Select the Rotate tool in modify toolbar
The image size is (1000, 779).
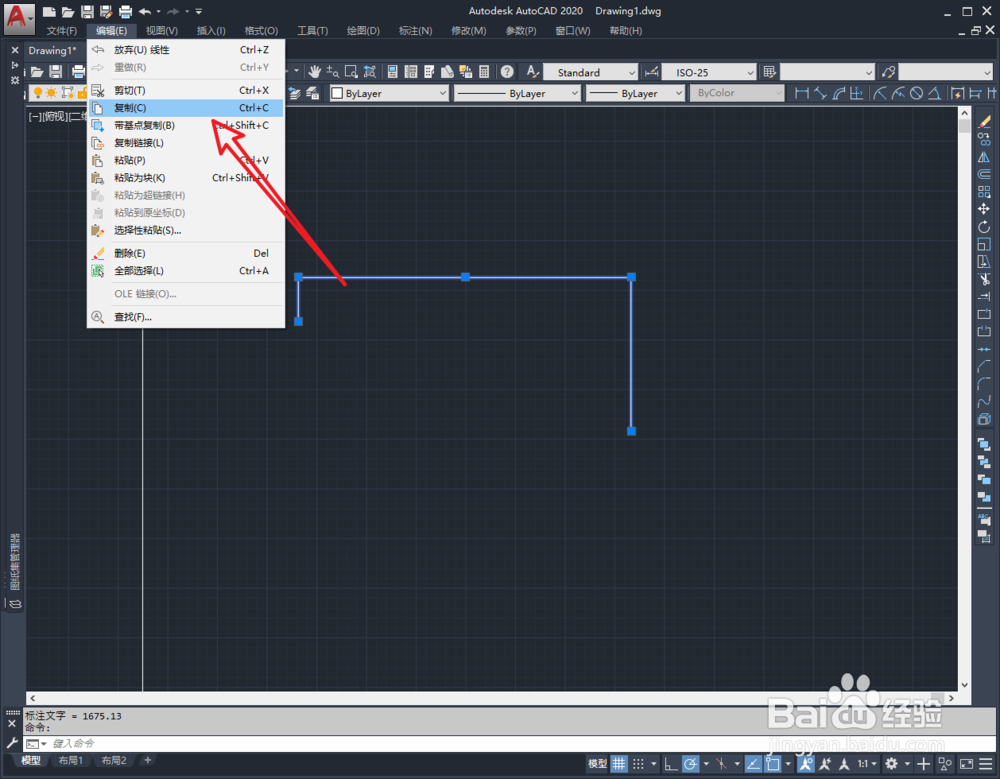coord(984,226)
